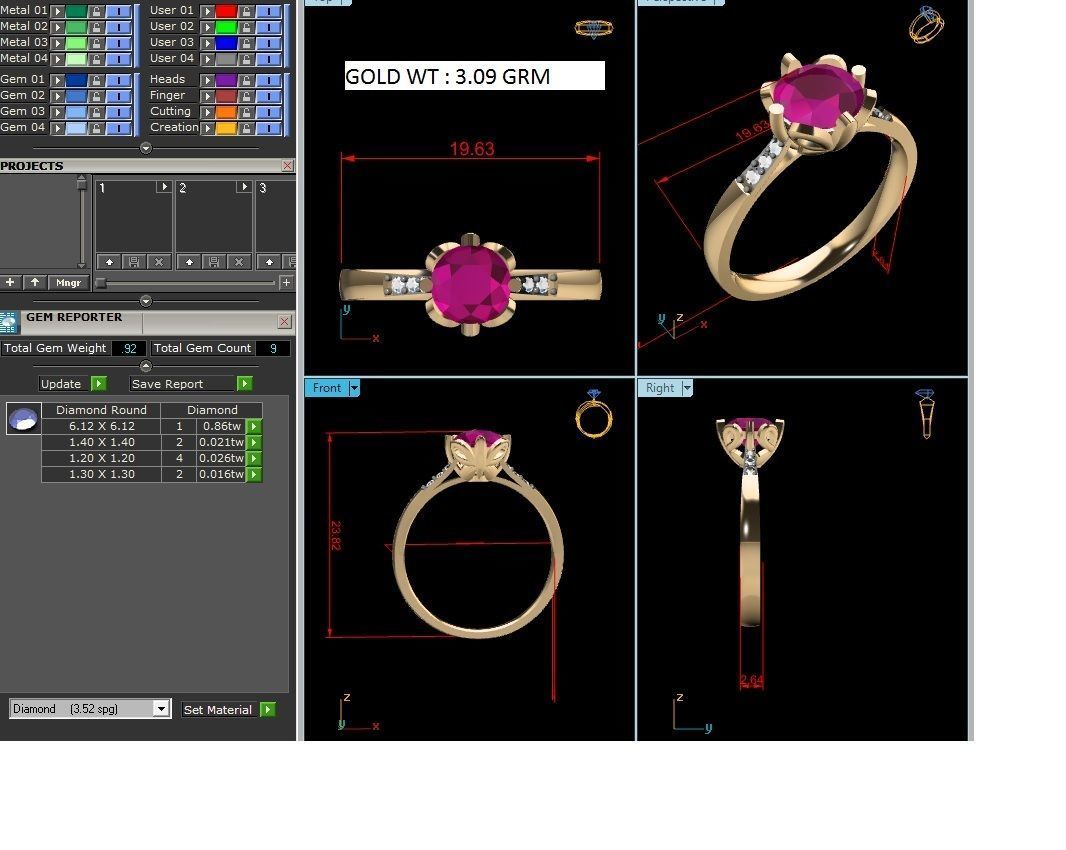Screen dimensions: 1066x850
Task: Toggle visibility of the User 03 layer
Action: (269, 43)
